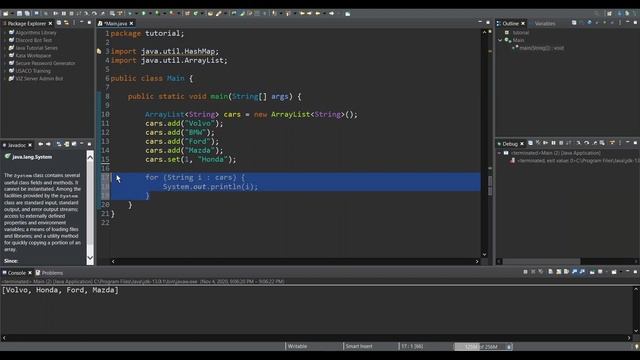Click Step Over in Debug view toolbar
The height and width of the screenshot is (360, 640).
pyautogui.click(x=587, y=143)
